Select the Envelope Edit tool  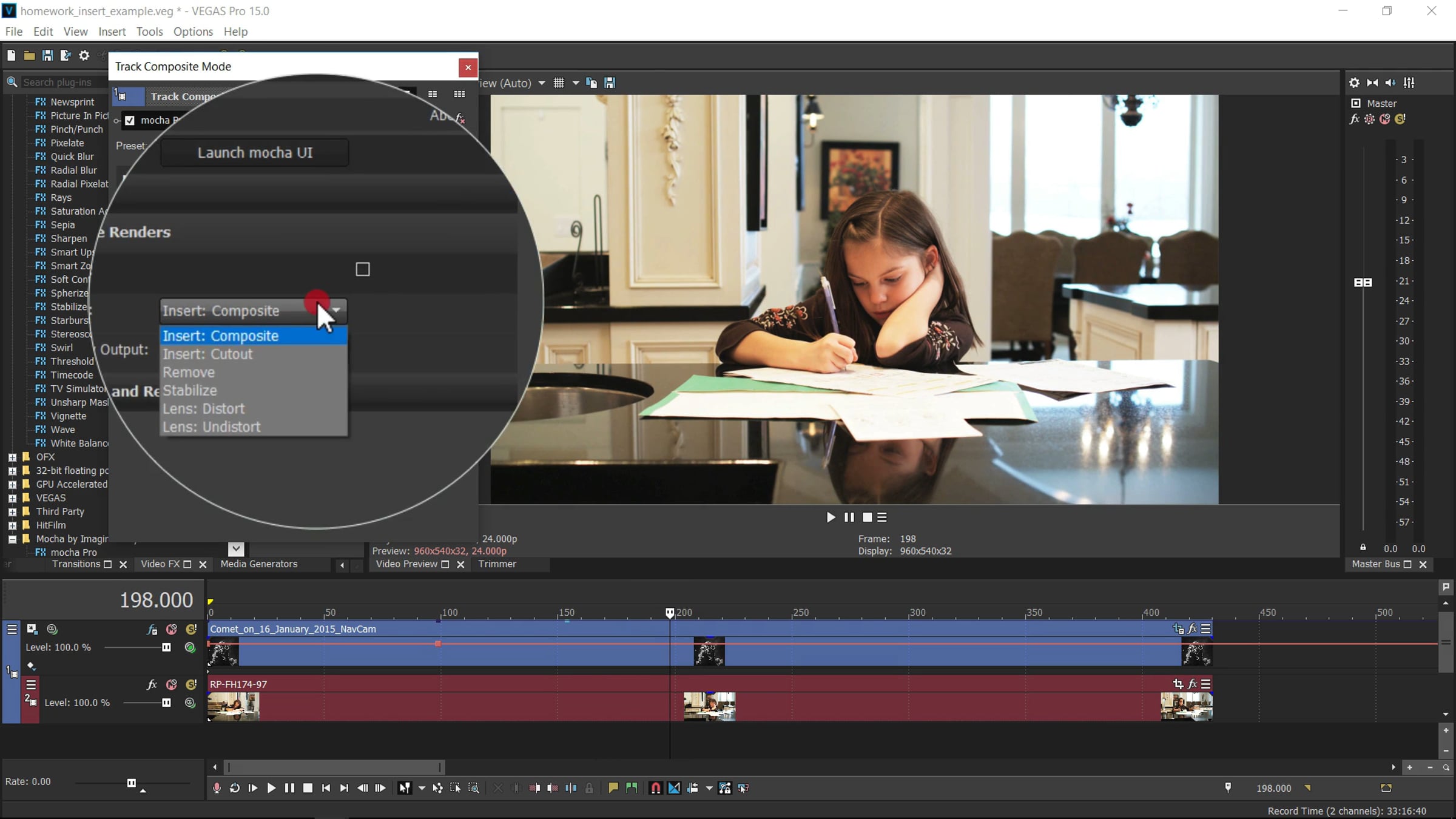pos(437,788)
